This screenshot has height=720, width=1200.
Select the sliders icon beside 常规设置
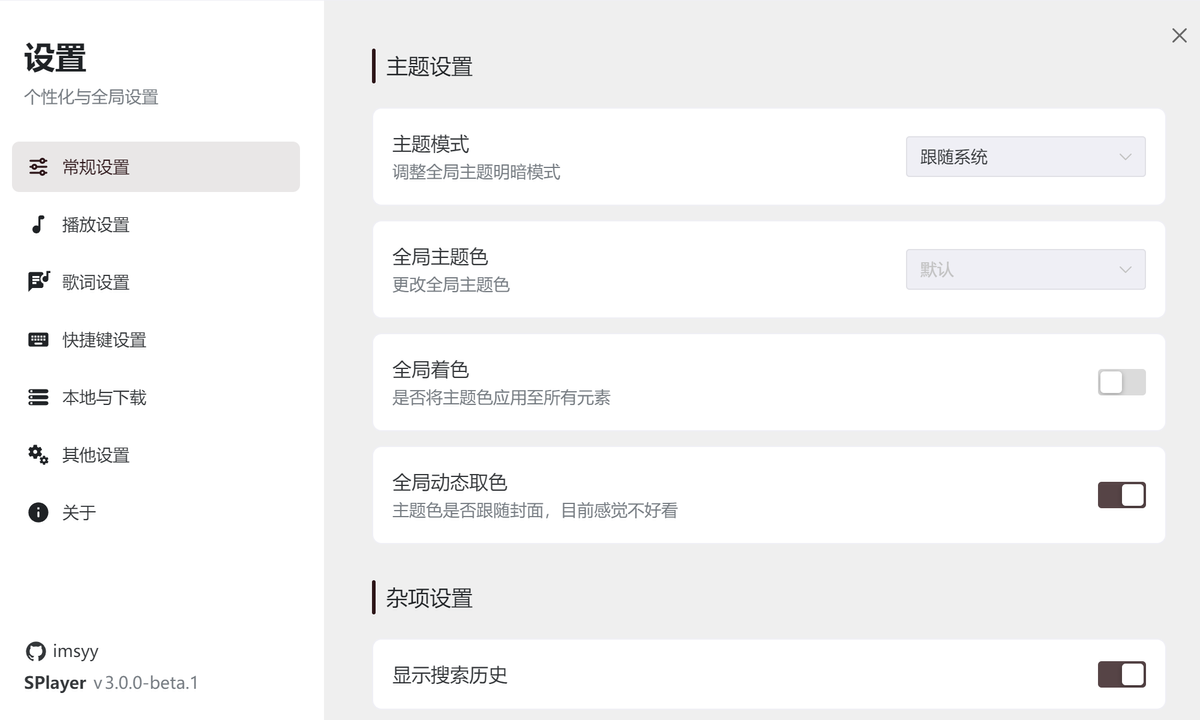click(36, 167)
